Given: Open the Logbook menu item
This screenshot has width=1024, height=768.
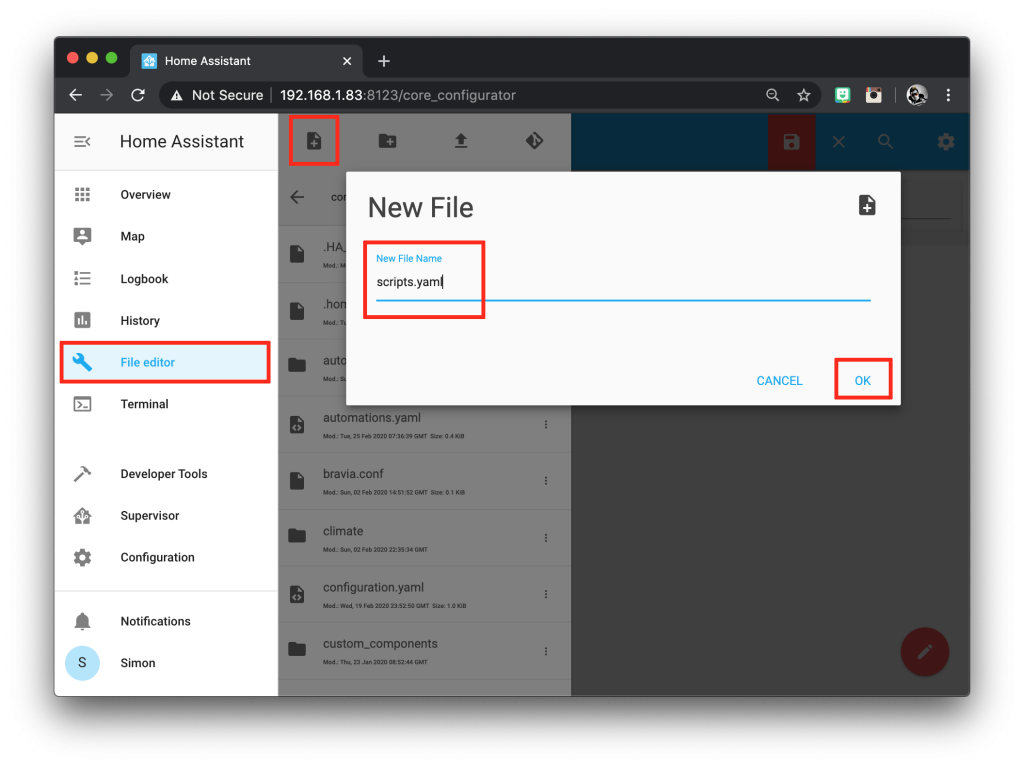Looking at the screenshot, I should pos(166,279).
